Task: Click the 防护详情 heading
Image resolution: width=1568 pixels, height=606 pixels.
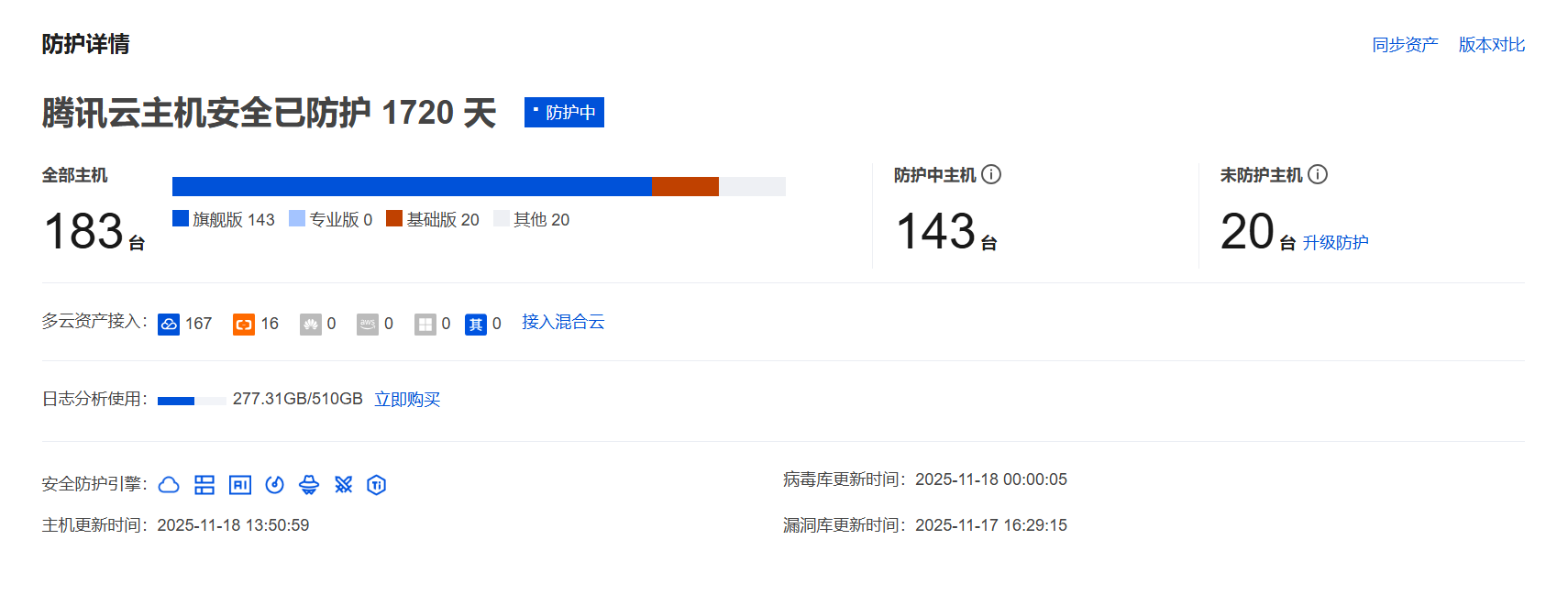Action: [85, 44]
